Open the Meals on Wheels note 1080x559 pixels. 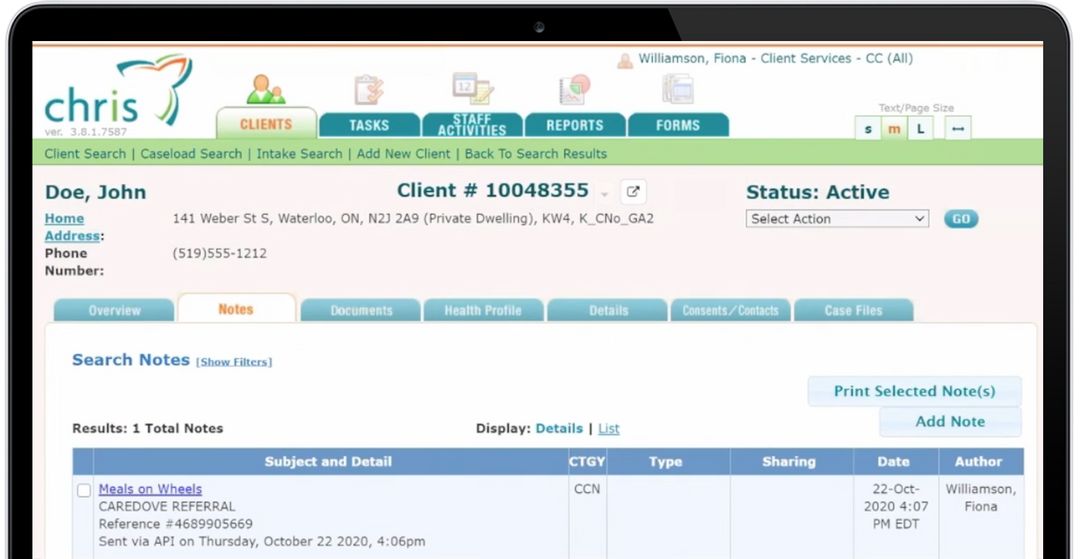[150, 489]
